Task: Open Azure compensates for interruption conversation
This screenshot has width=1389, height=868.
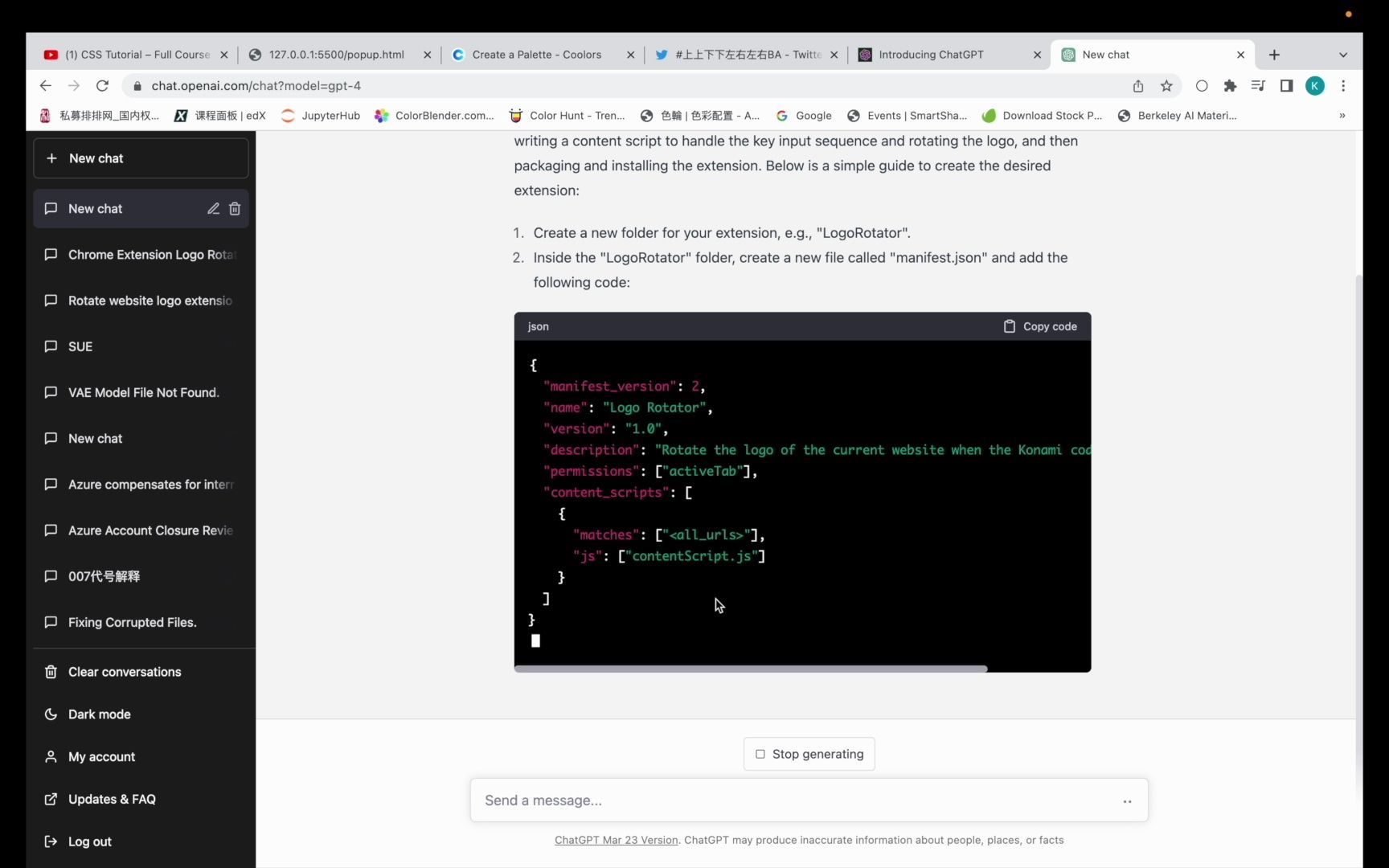Action: [x=141, y=485]
